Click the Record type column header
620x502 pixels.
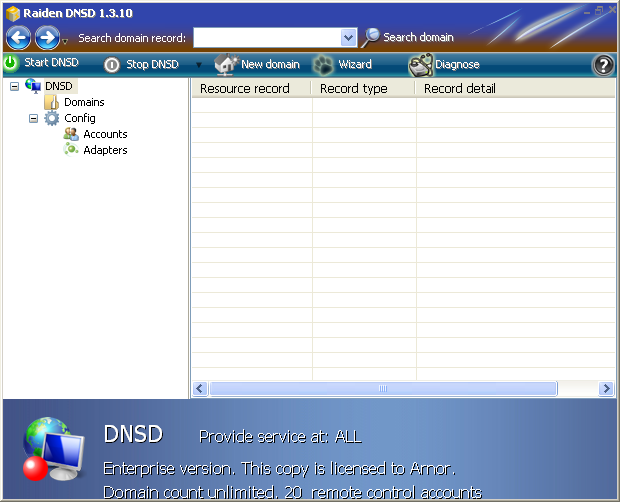pos(364,89)
